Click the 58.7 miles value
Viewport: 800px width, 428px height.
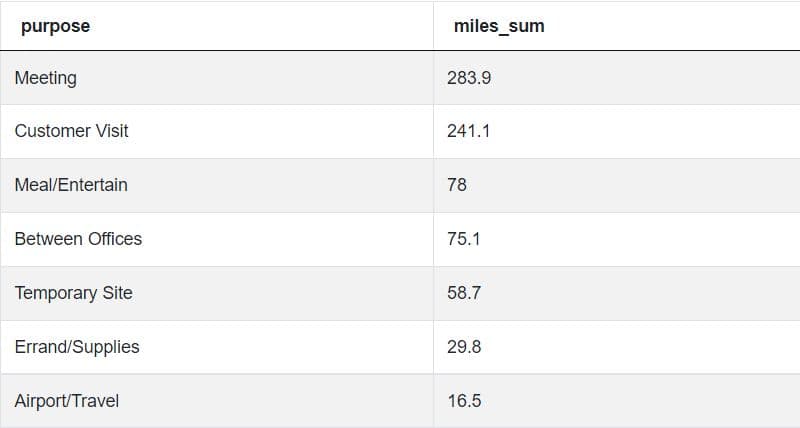click(x=464, y=293)
